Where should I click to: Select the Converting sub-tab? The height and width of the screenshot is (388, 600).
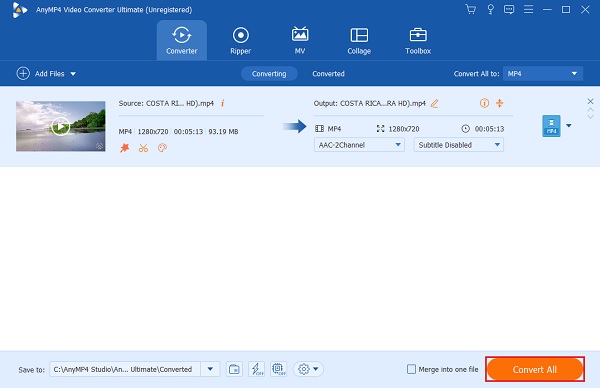pyautogui.click(x=269, y=73)
